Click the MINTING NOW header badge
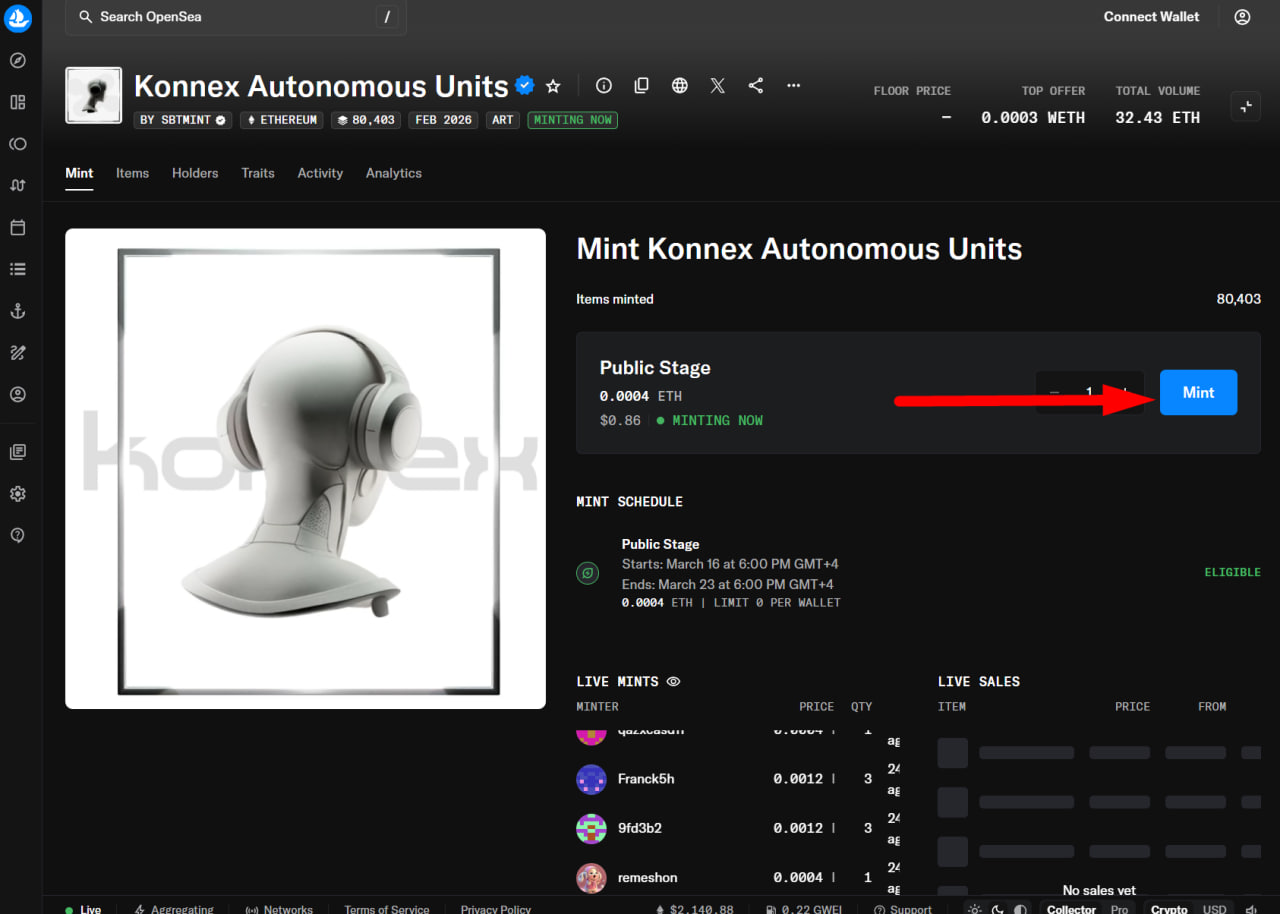Viewport: 1280px width, 914px height. click(573, 120)
